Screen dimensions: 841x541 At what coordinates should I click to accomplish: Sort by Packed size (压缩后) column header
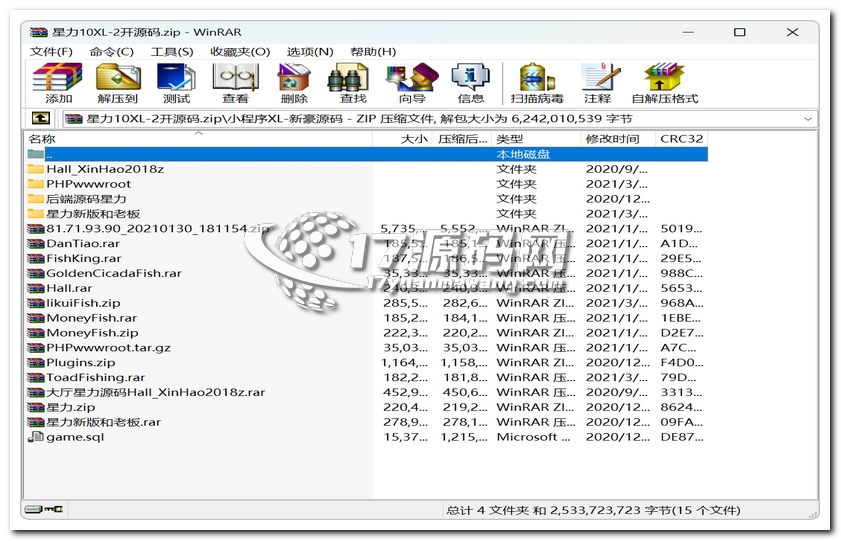click(x=462, y=139)
